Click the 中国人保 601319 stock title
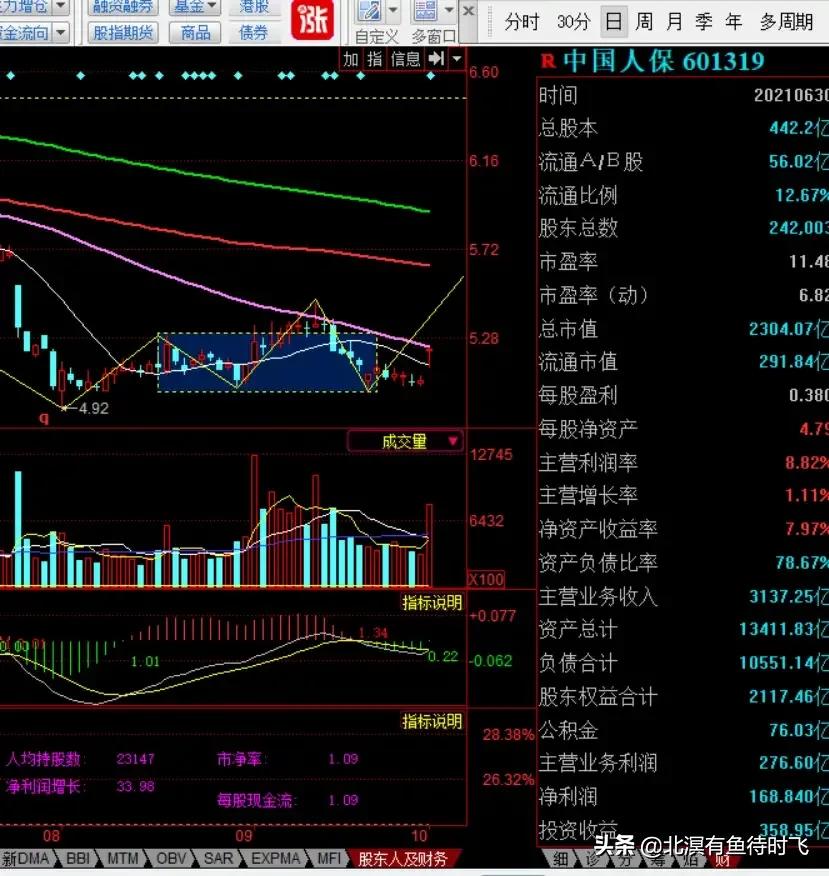This screenshot has width=829, height=876. coord(663,61)
